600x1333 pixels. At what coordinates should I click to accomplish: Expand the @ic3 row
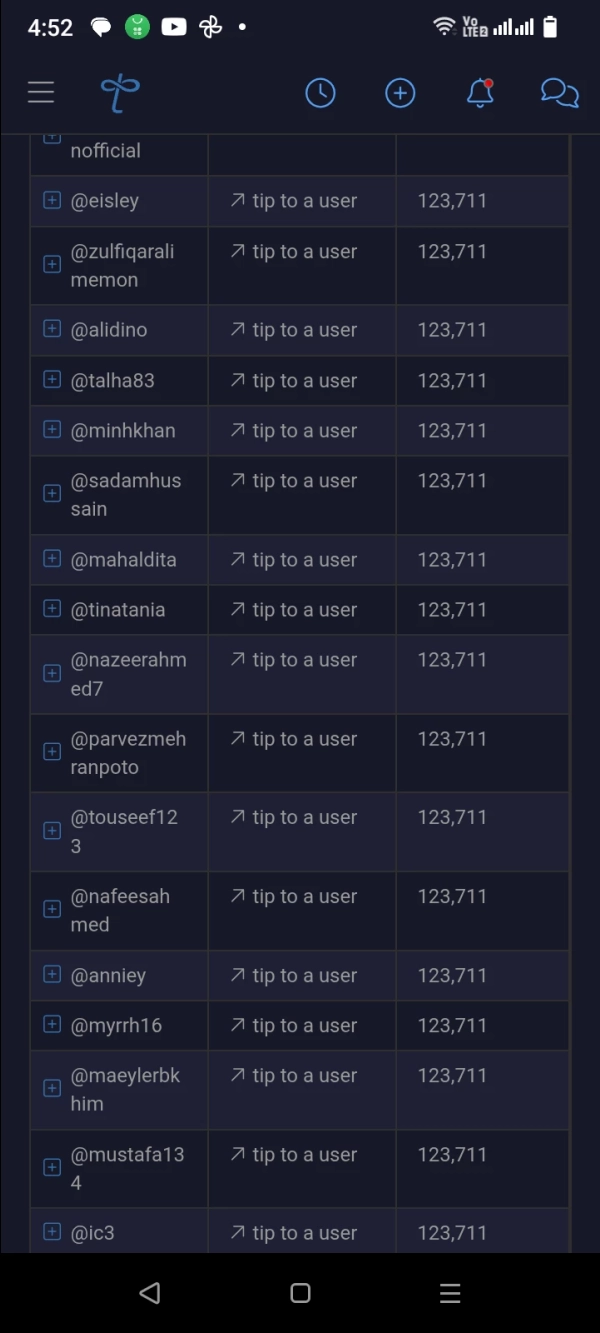tap(52, 1232)
